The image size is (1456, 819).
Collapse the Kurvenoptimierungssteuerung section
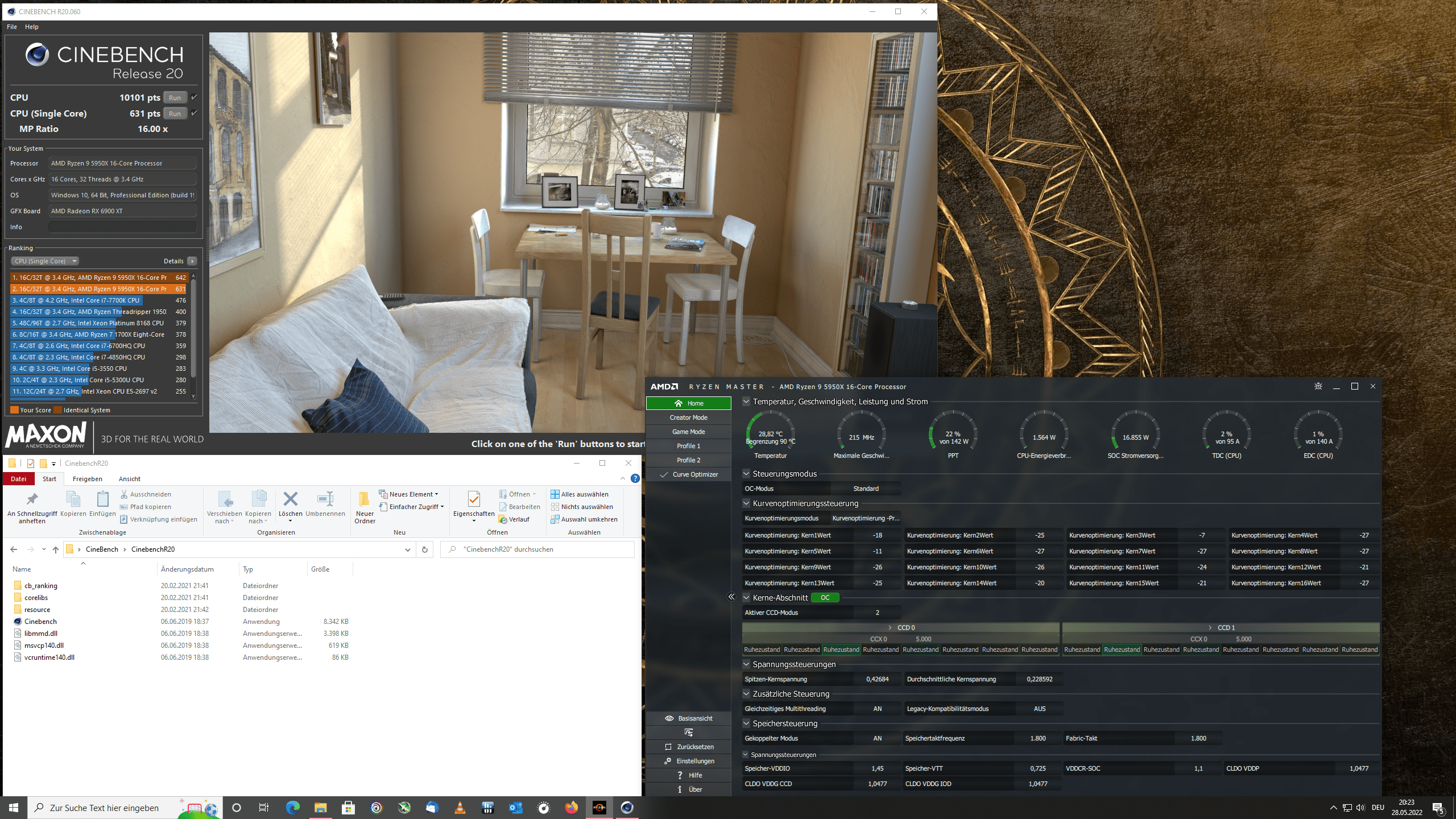pyautogui.click(x=746, y=503)
